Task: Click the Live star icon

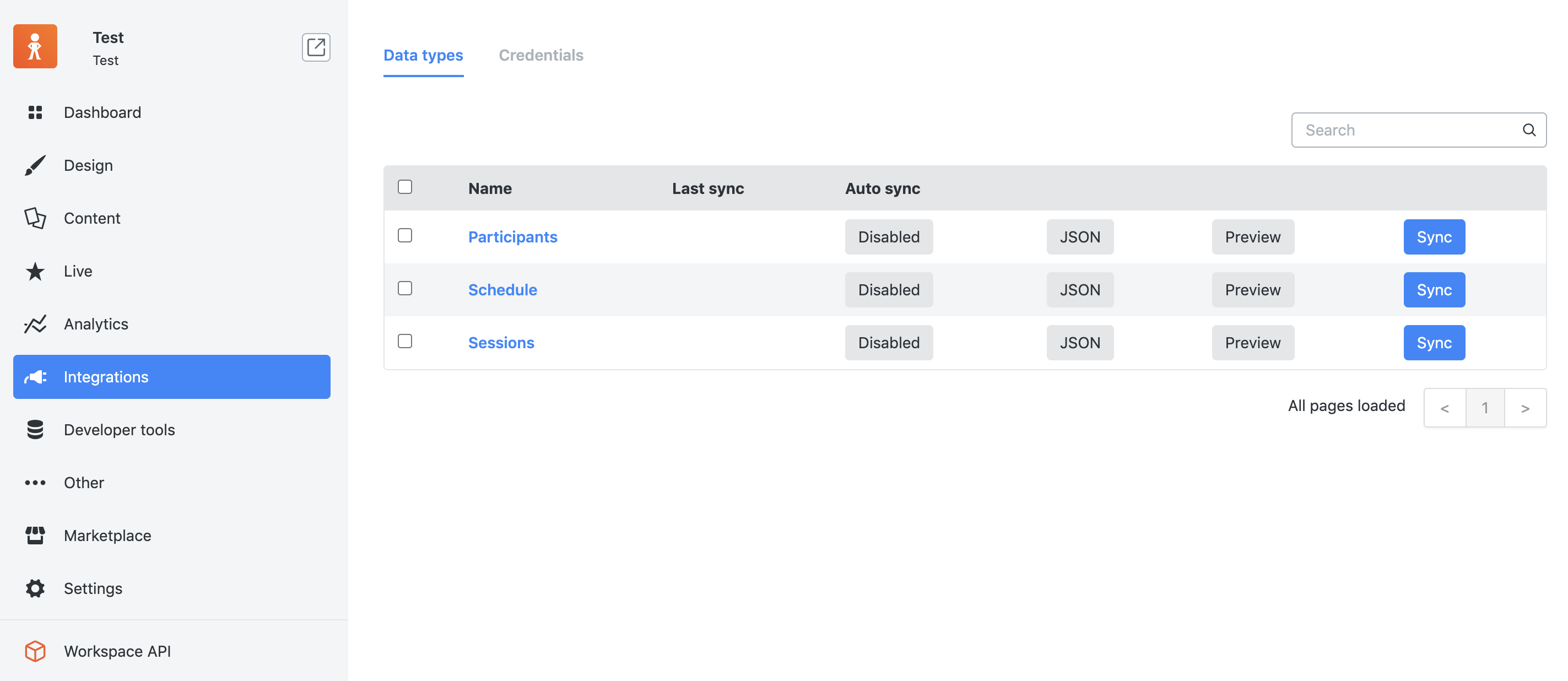Action: tap(35, 271)
